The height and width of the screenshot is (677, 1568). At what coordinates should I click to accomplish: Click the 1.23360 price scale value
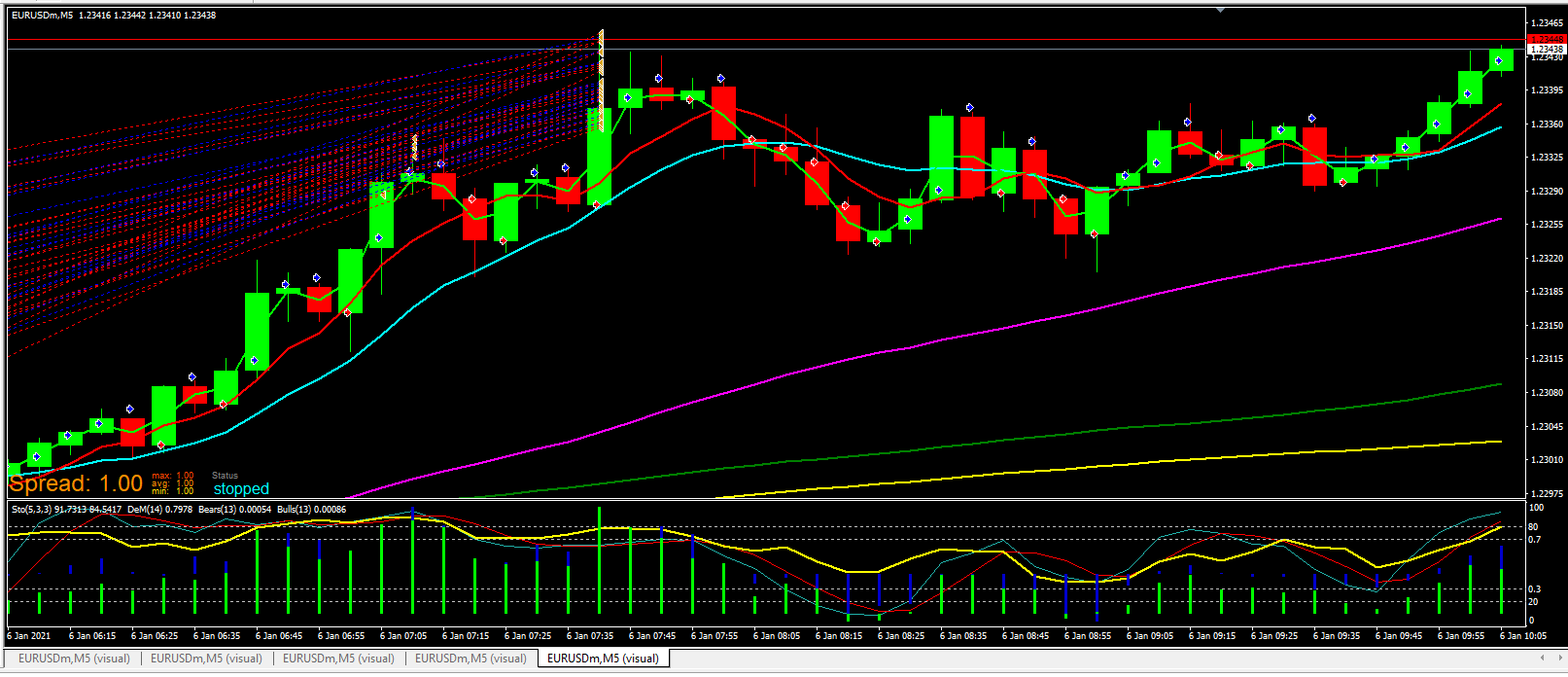[1547, 125]
